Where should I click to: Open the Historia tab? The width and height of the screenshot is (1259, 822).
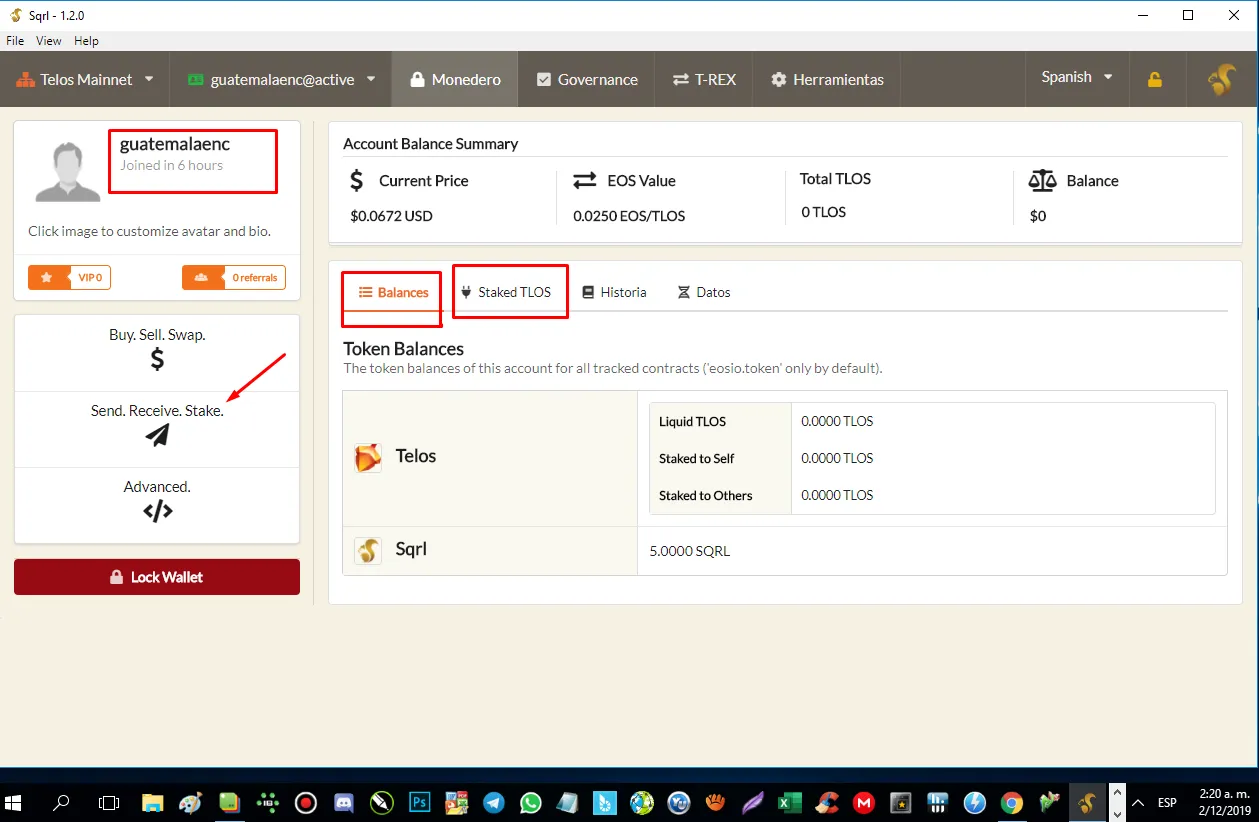[614, 293]
